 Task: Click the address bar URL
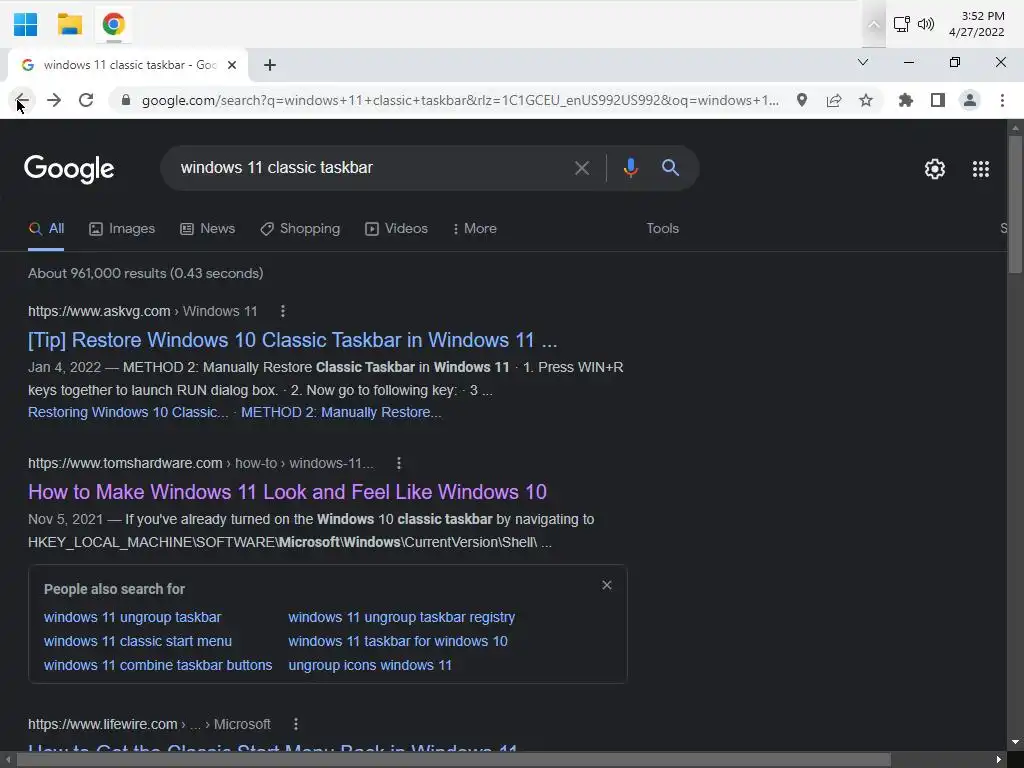[x=460, y=100]
